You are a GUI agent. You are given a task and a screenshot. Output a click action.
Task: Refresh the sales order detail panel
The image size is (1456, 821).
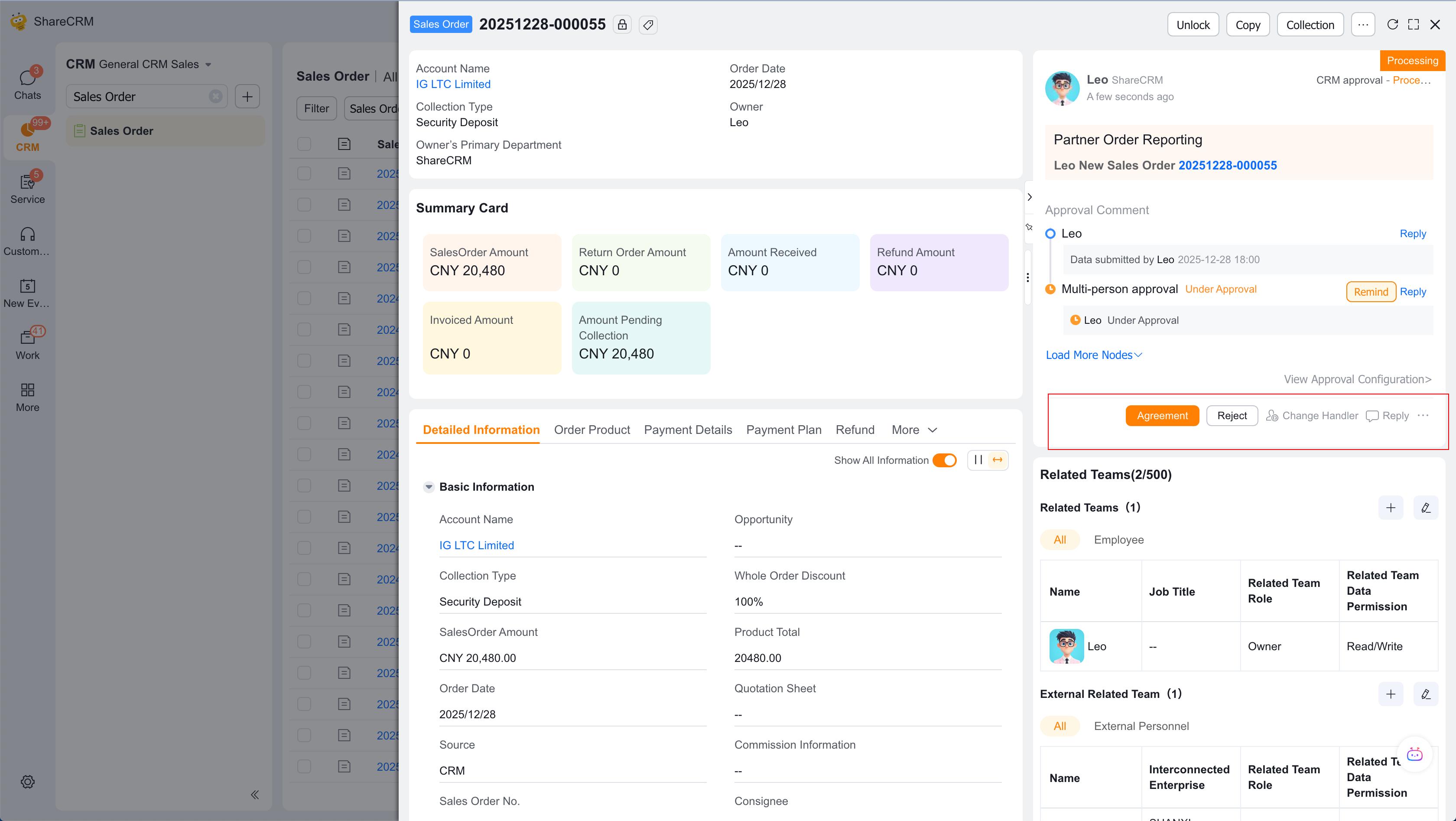[x=1393, y=24]
